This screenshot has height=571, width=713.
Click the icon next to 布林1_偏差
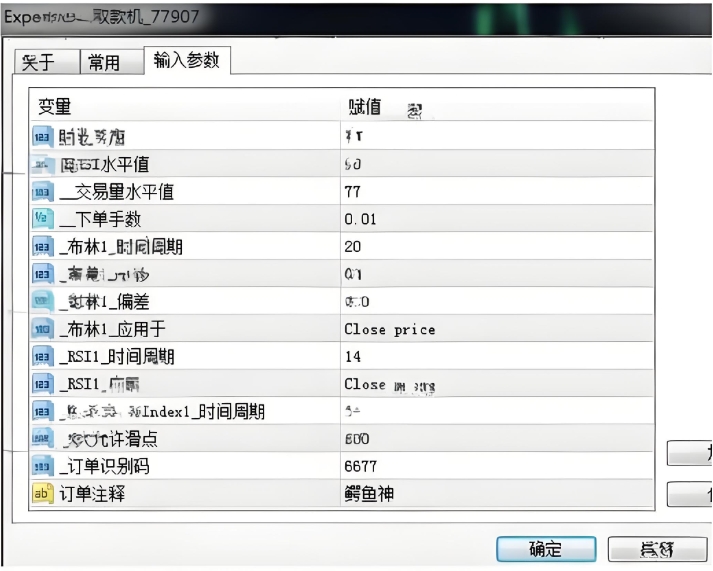pyautogui.click(x=42, y=302)
